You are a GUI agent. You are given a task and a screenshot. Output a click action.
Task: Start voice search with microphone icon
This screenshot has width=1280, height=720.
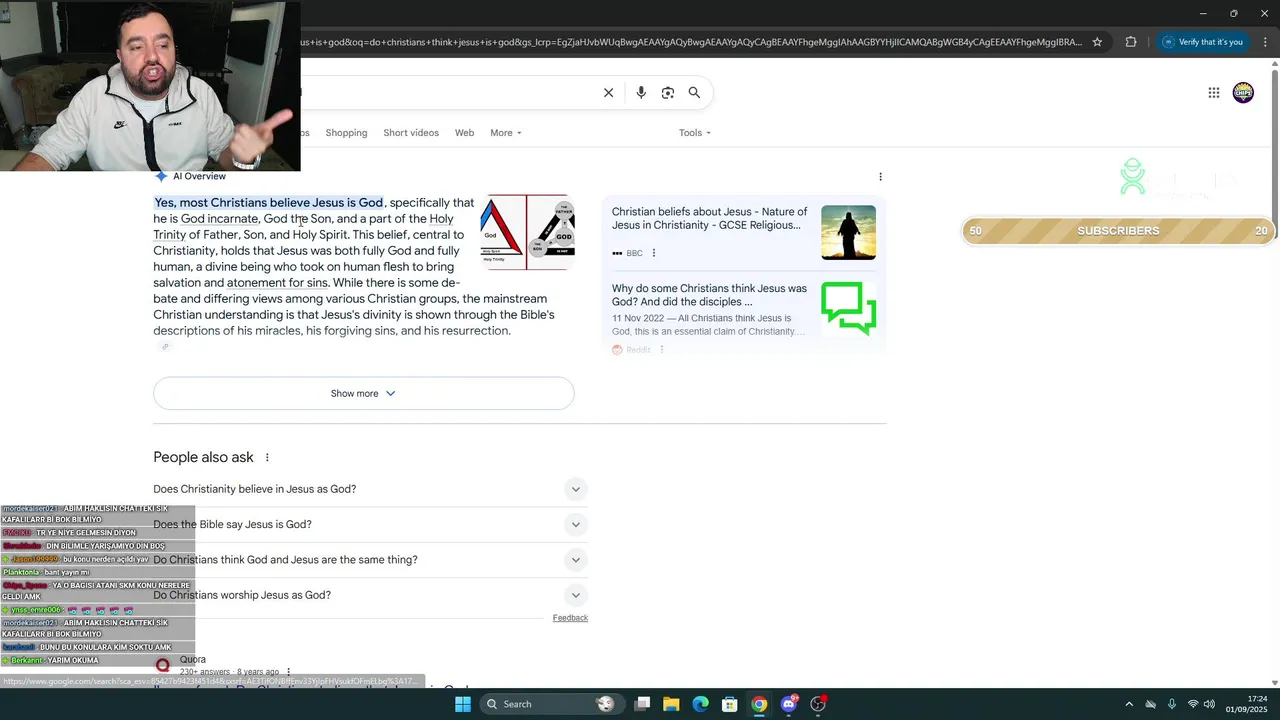641,93
